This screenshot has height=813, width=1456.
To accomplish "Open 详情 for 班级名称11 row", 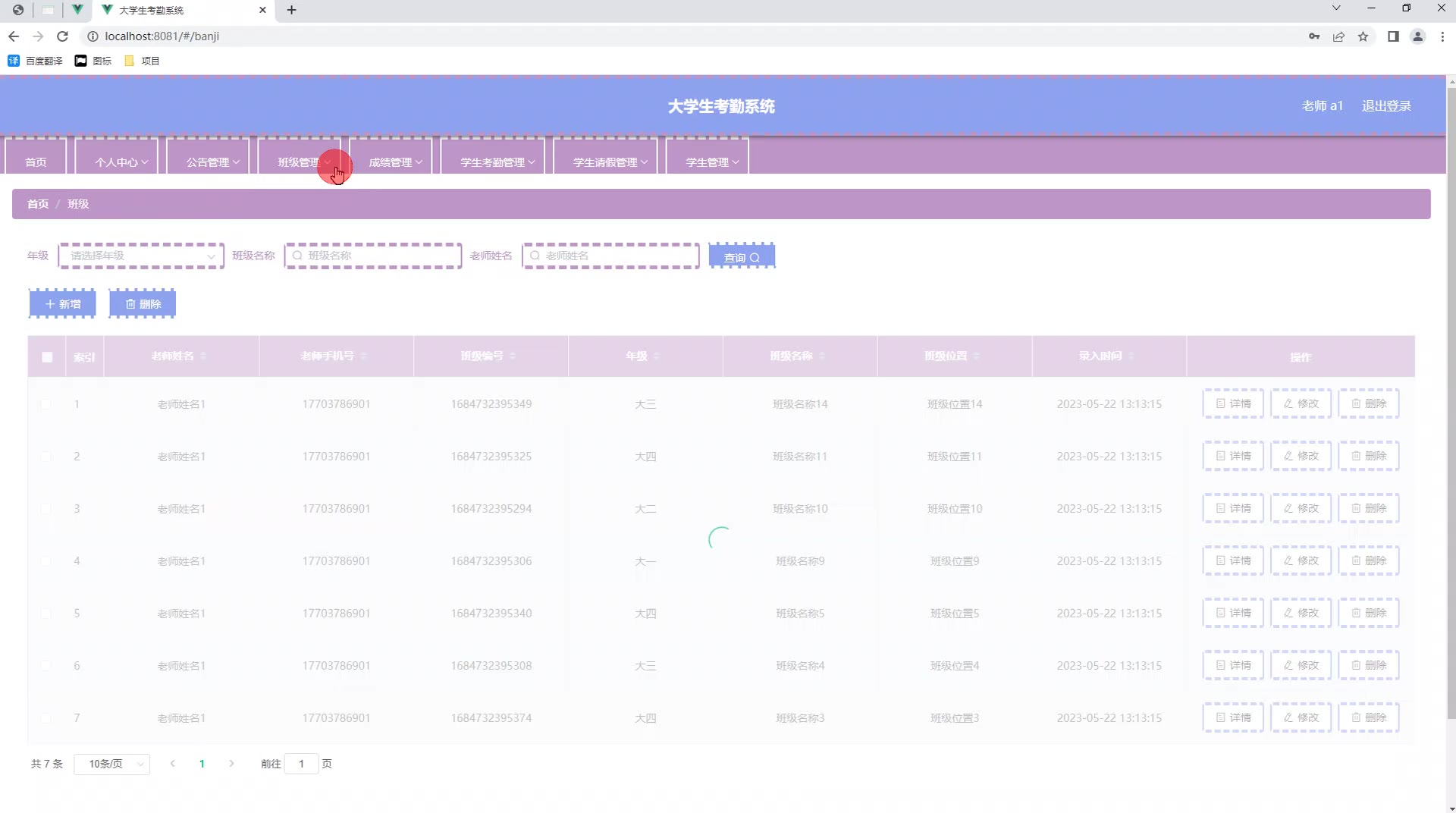I will pos(1233,457).
